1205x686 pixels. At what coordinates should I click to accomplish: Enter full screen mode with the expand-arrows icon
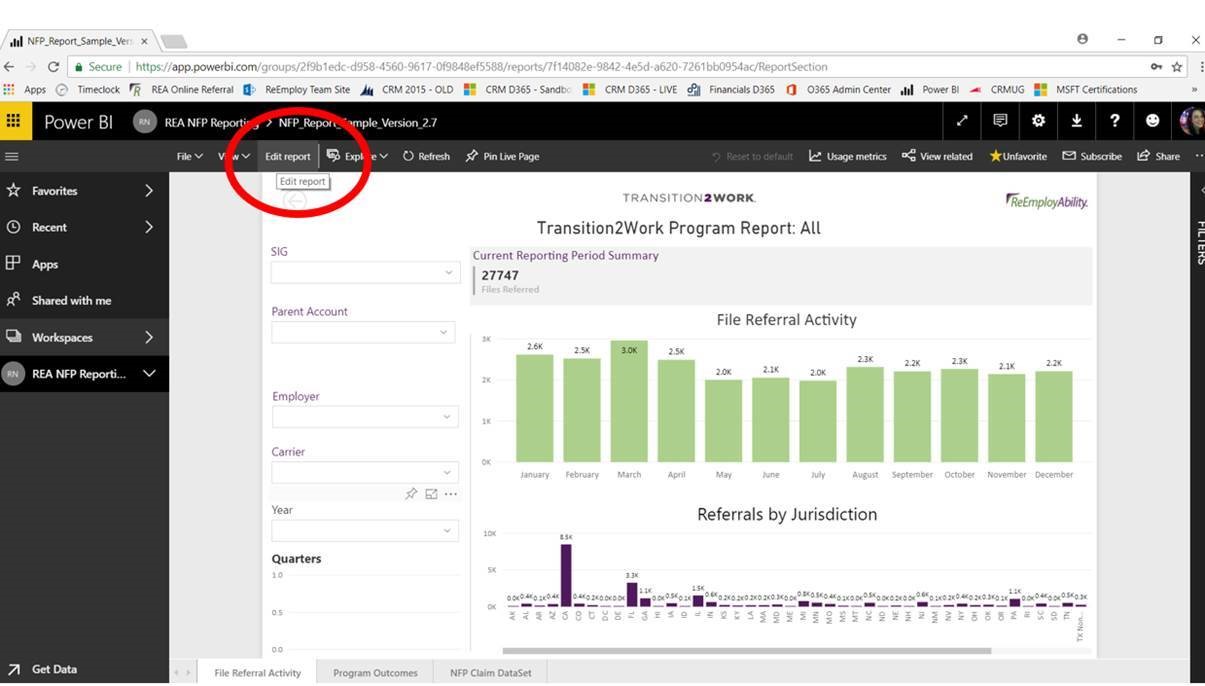pos(962,121)
